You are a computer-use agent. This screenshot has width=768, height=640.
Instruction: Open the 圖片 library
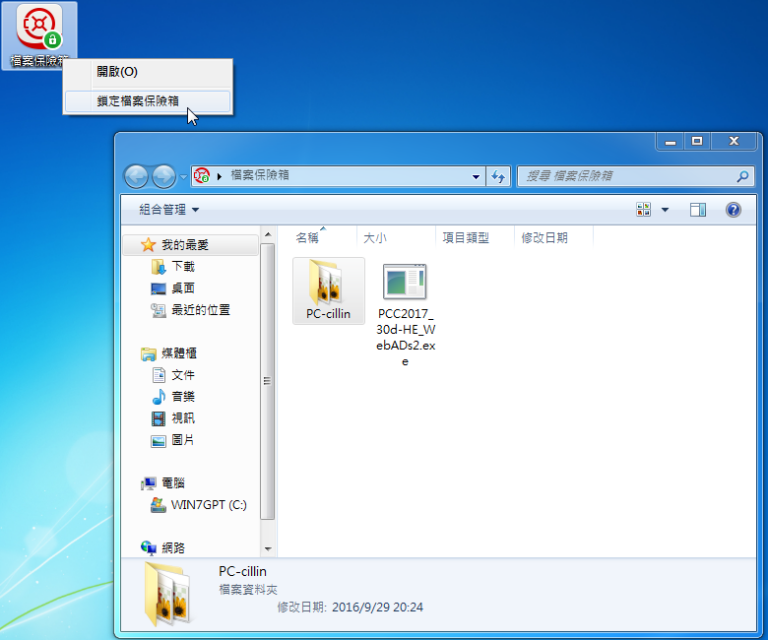[183, 440]
